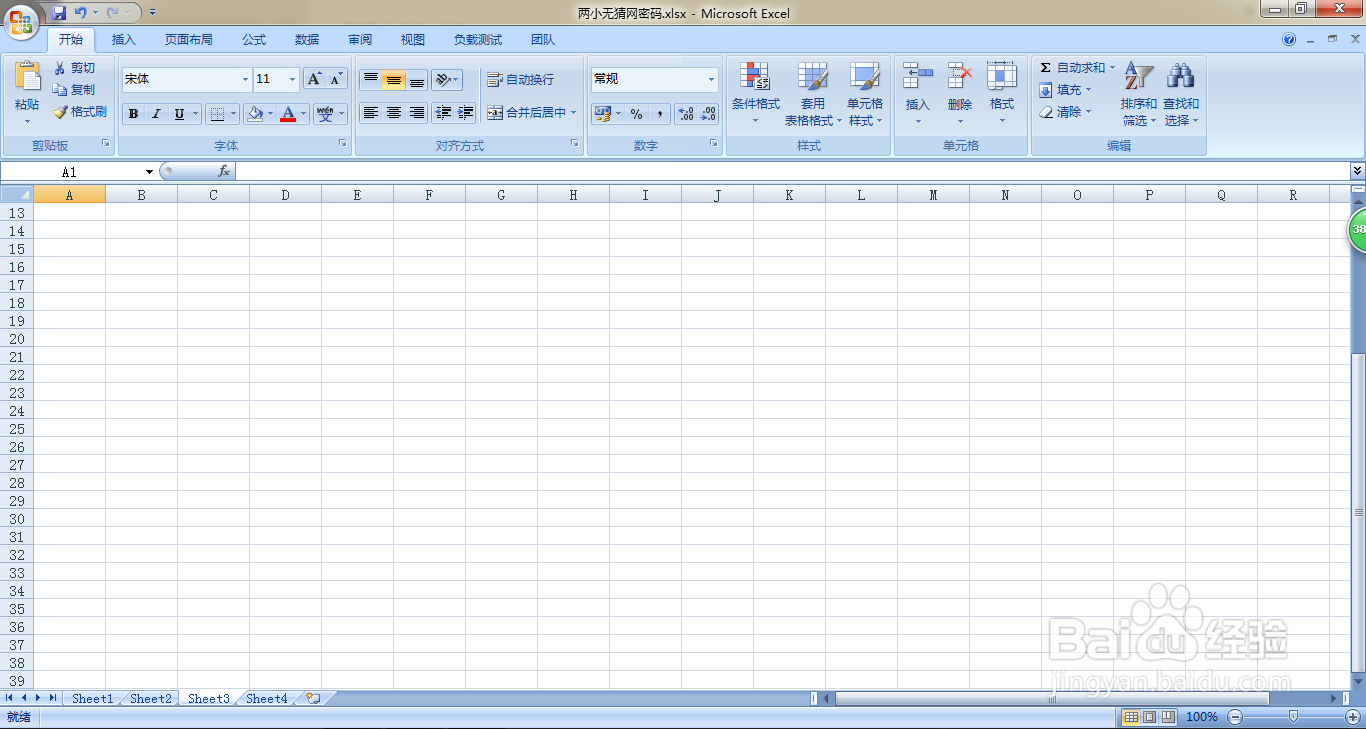Open text orientation options

447,80
